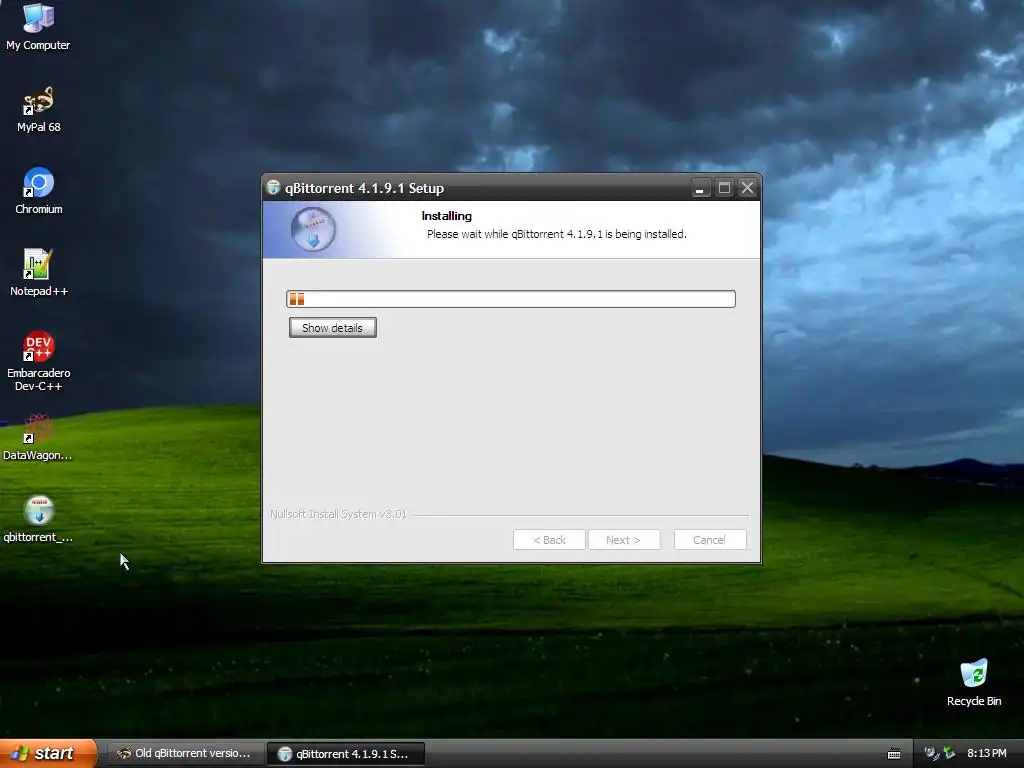Select the qbittorrent installer file icon

(38, 519)
